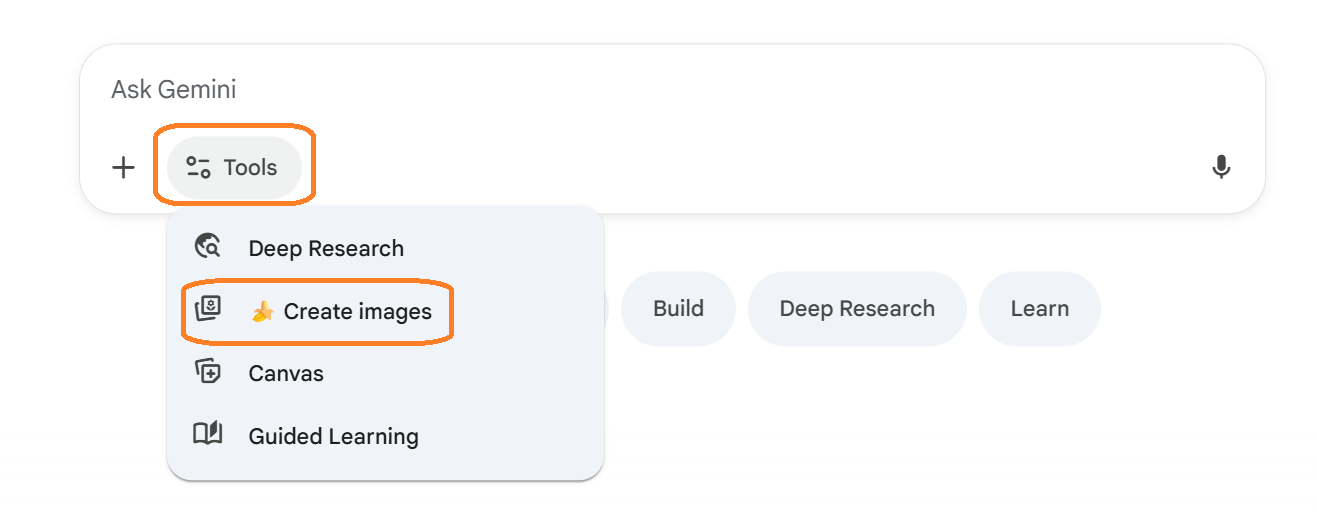The image size is (1317, 513).
Task: Click the sliders icon inside Tools button
Action: [x=199, y=168]
